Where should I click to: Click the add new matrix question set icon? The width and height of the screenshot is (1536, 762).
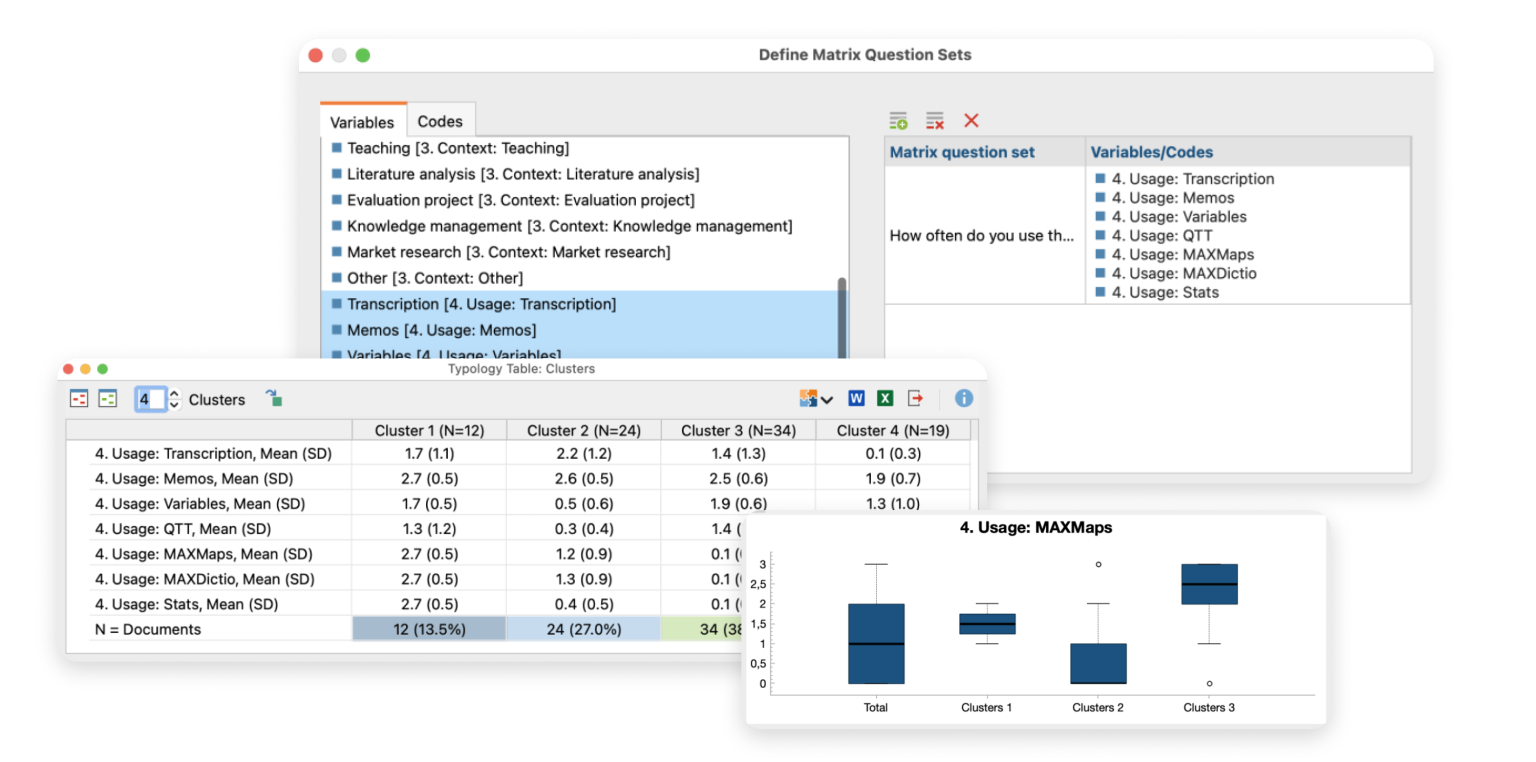pos(898,121)
